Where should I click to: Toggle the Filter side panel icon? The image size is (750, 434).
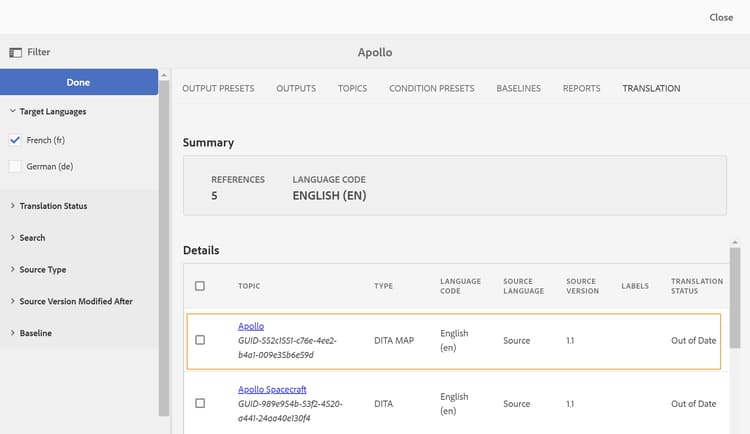click(15, 52)
